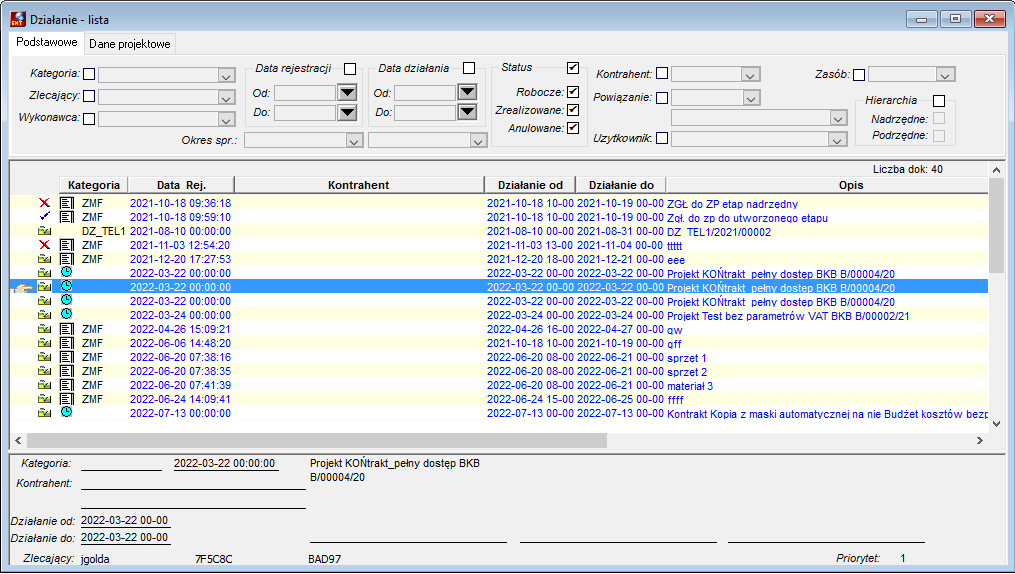Screen dimensions: 1015x574
Task: Click the Działanie od column header
Action: pyautogui.click(x=530, y=185)
